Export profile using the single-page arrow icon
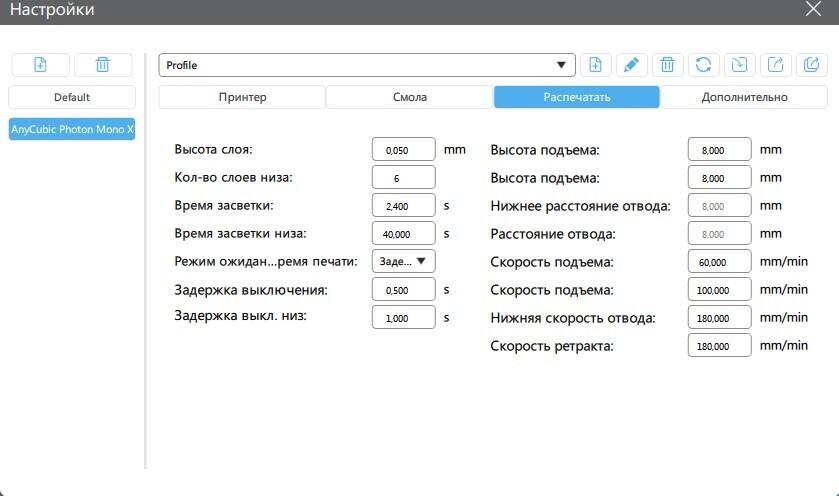 (775, 65)
